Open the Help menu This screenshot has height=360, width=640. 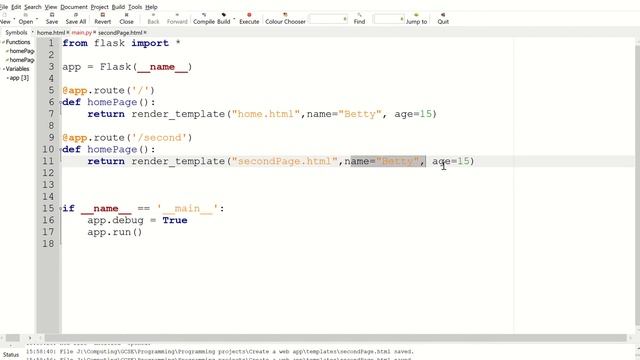(151, 7)
